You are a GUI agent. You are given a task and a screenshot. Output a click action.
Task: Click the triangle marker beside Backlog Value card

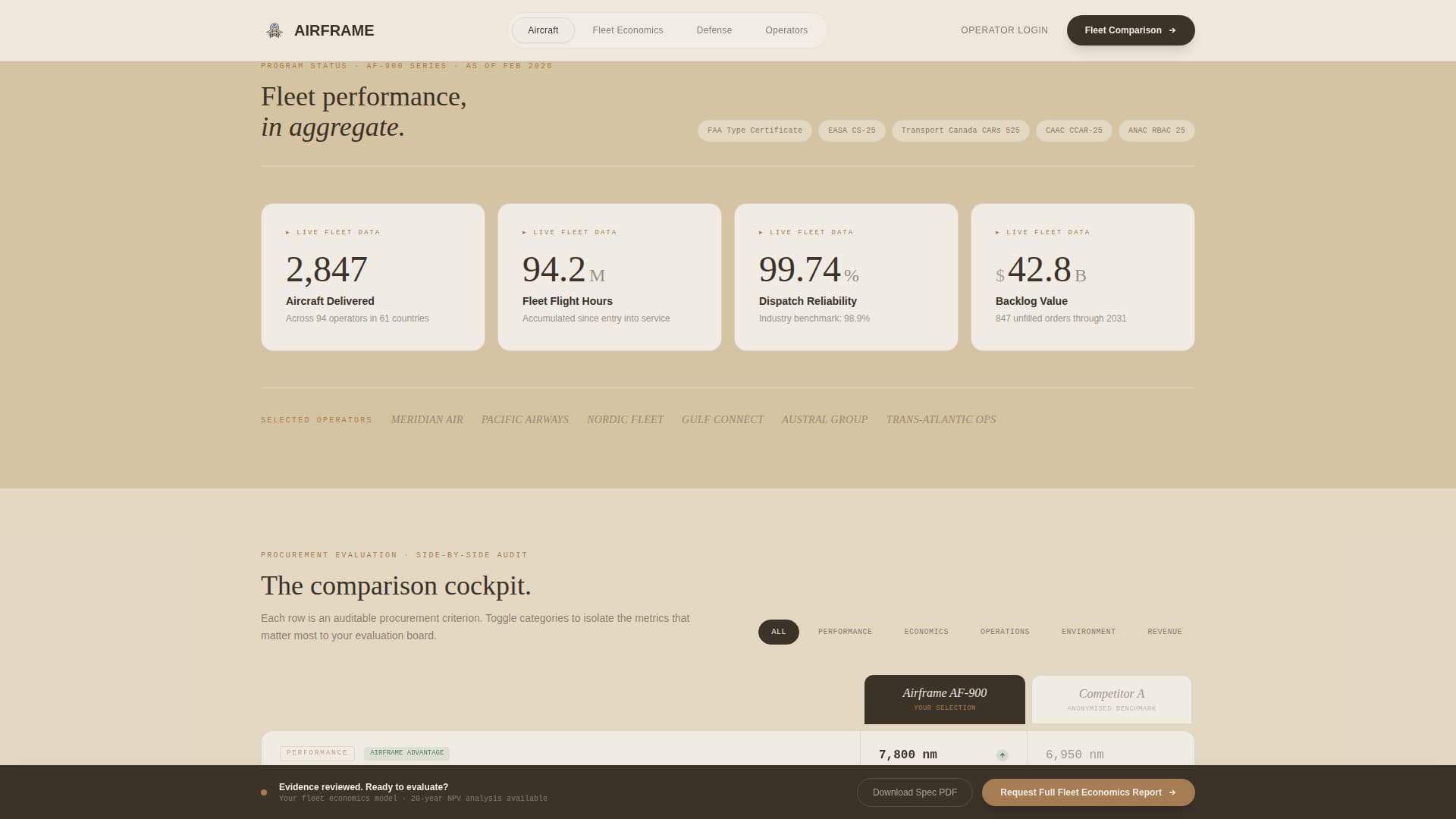point(999,232)
